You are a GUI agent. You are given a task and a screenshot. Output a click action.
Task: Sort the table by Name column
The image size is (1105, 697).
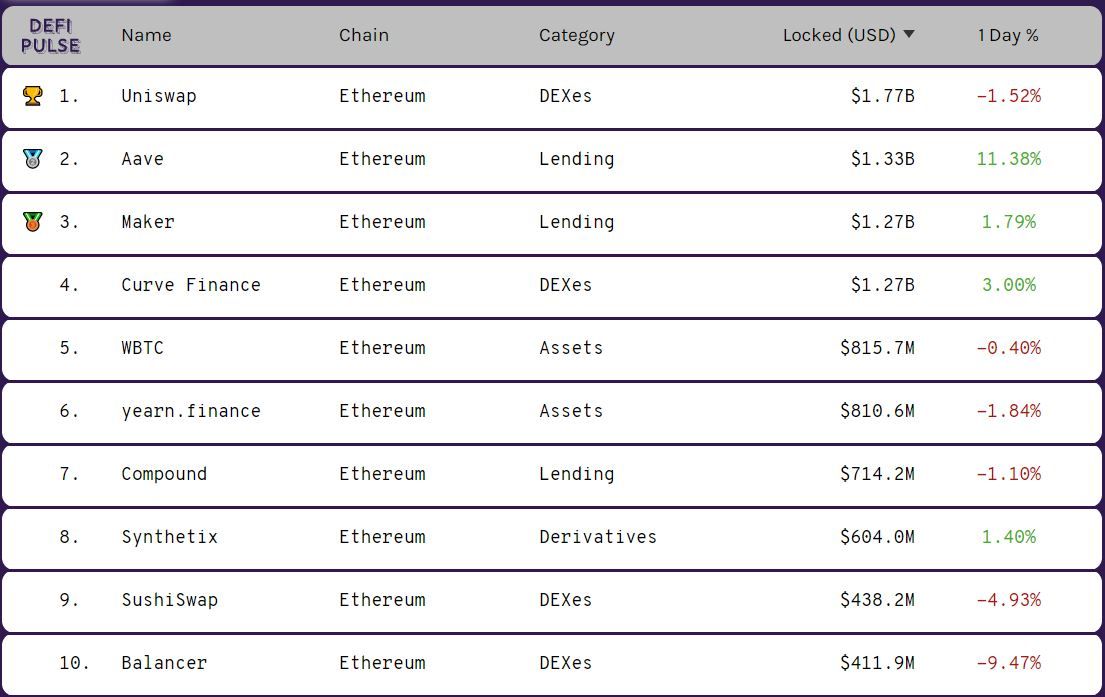pyautogui.click(x=146, y=35)
